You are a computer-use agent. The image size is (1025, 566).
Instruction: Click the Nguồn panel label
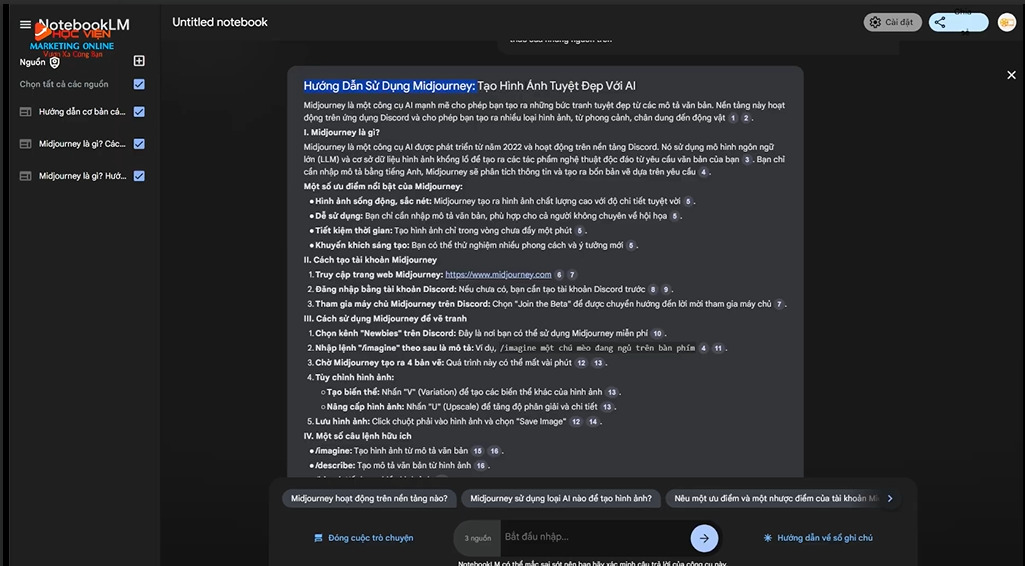tap(33, 62)
